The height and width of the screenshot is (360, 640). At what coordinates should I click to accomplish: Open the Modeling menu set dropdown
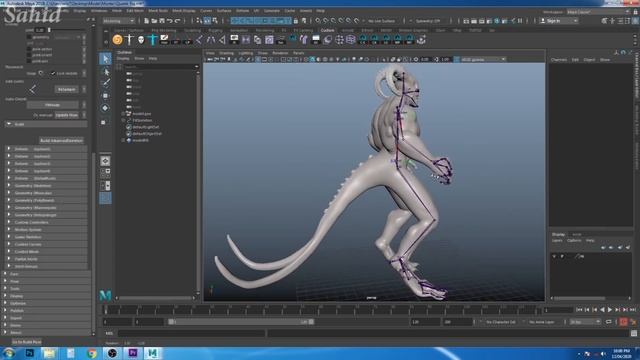pos(119,21)
